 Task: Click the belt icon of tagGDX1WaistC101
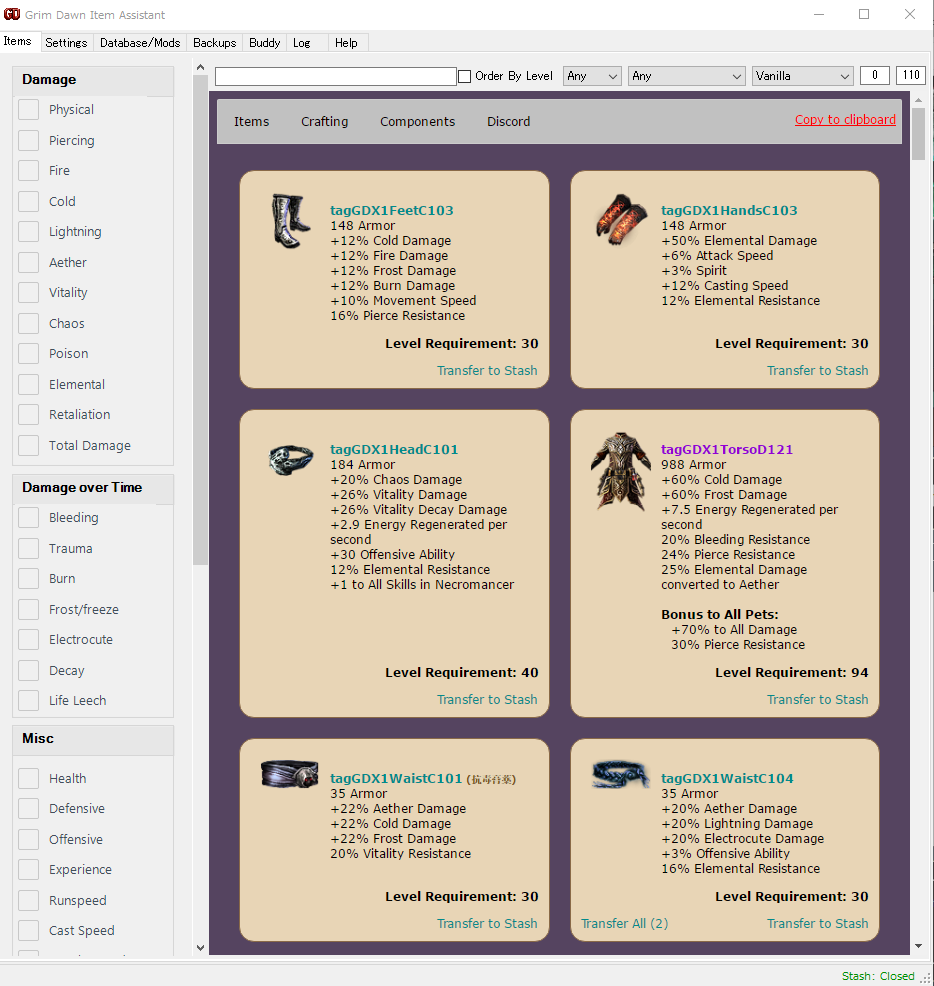tap(289, 773)
